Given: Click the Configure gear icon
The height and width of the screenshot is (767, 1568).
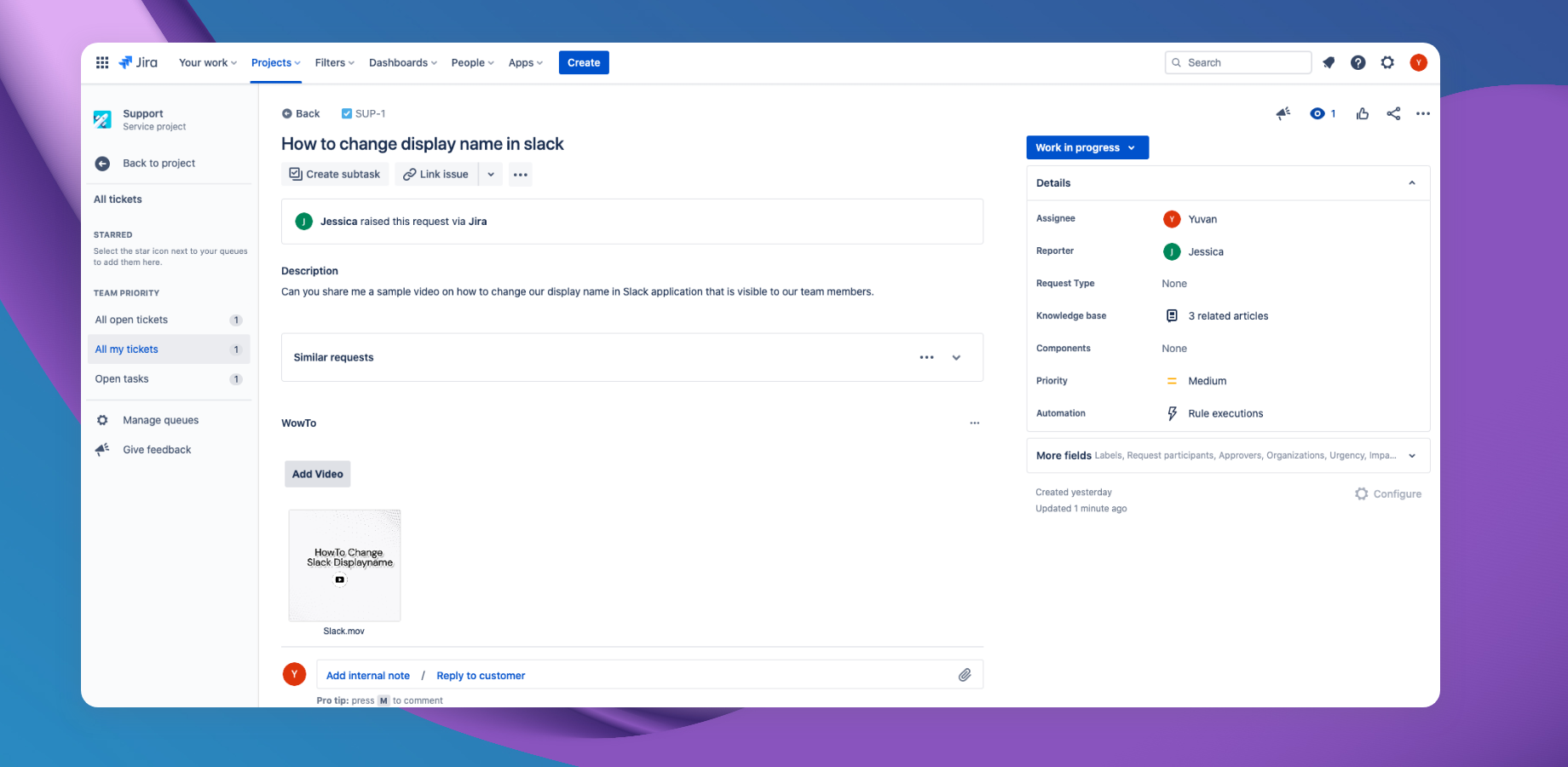Looking at the screenshot, I should (1362, 493).
